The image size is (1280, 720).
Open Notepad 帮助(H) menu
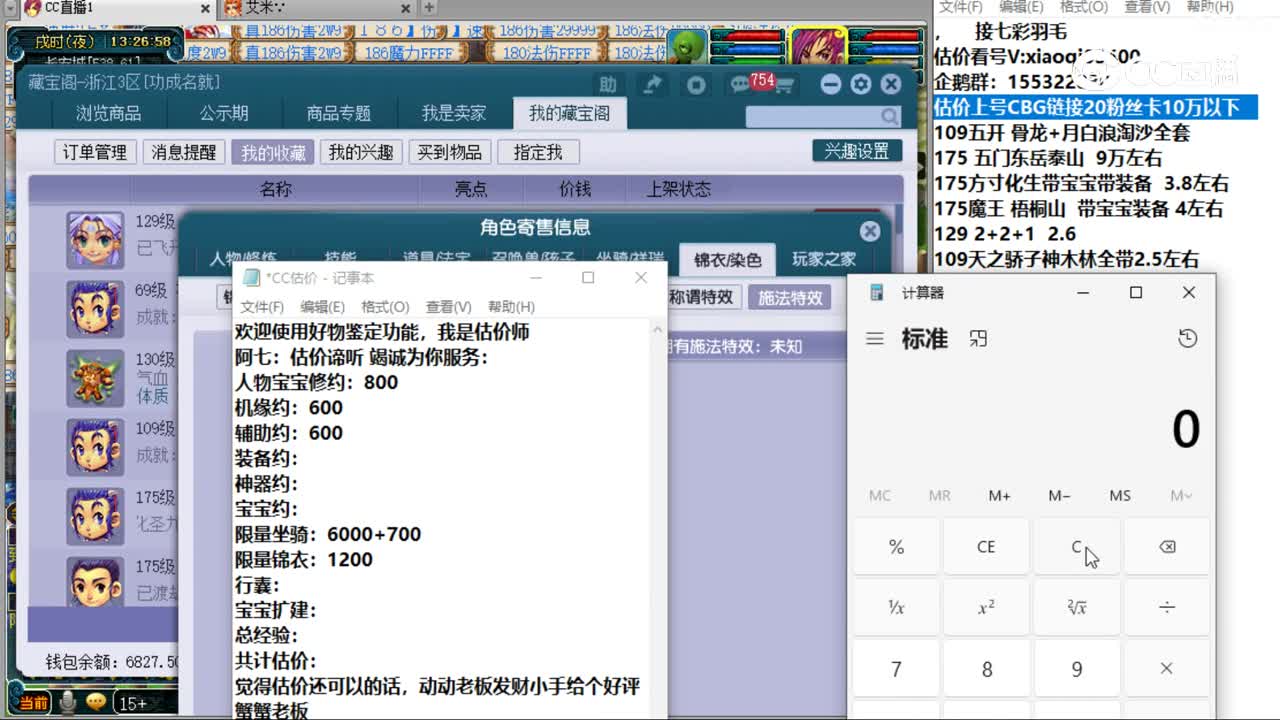click(x=511, y=307)
